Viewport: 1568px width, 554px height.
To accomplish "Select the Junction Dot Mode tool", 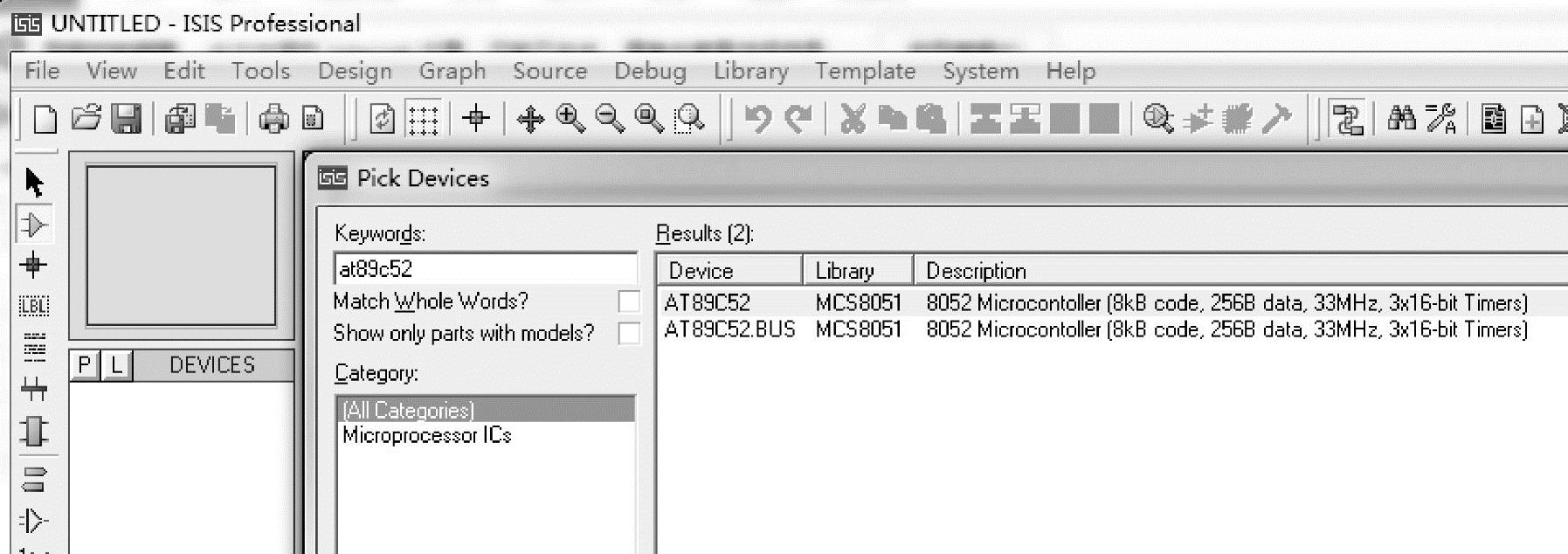I will tap(34, 265).
